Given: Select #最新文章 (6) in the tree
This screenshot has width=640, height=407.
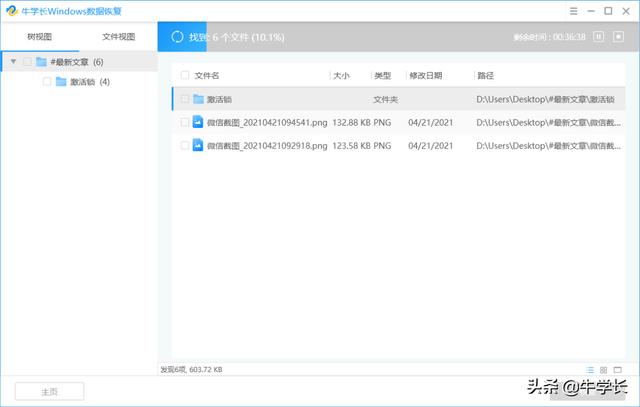Looking at the screenshot, I should point(77,62).
